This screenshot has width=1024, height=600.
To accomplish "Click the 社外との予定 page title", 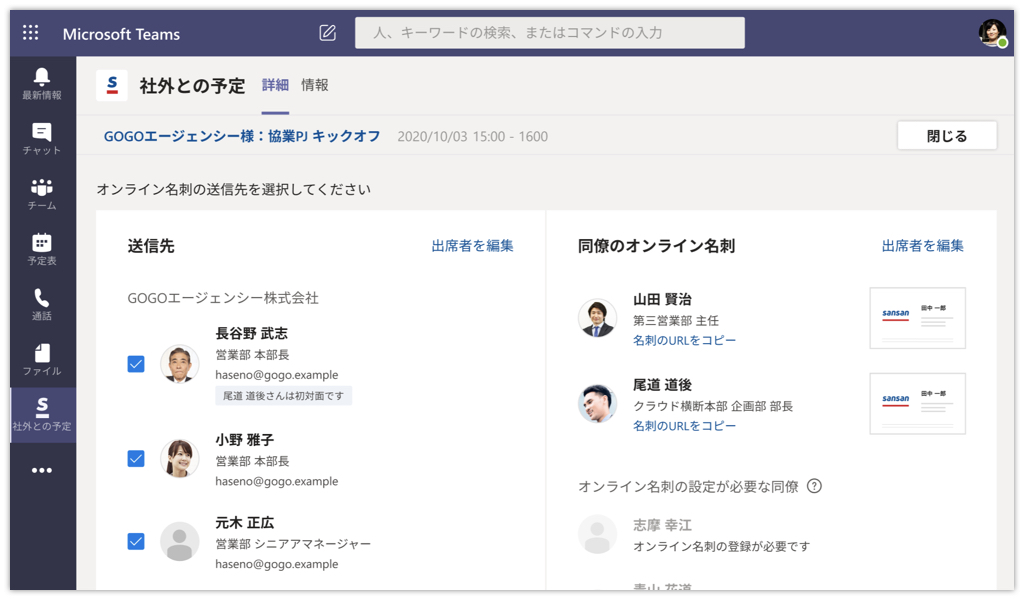I will [192, 86].
